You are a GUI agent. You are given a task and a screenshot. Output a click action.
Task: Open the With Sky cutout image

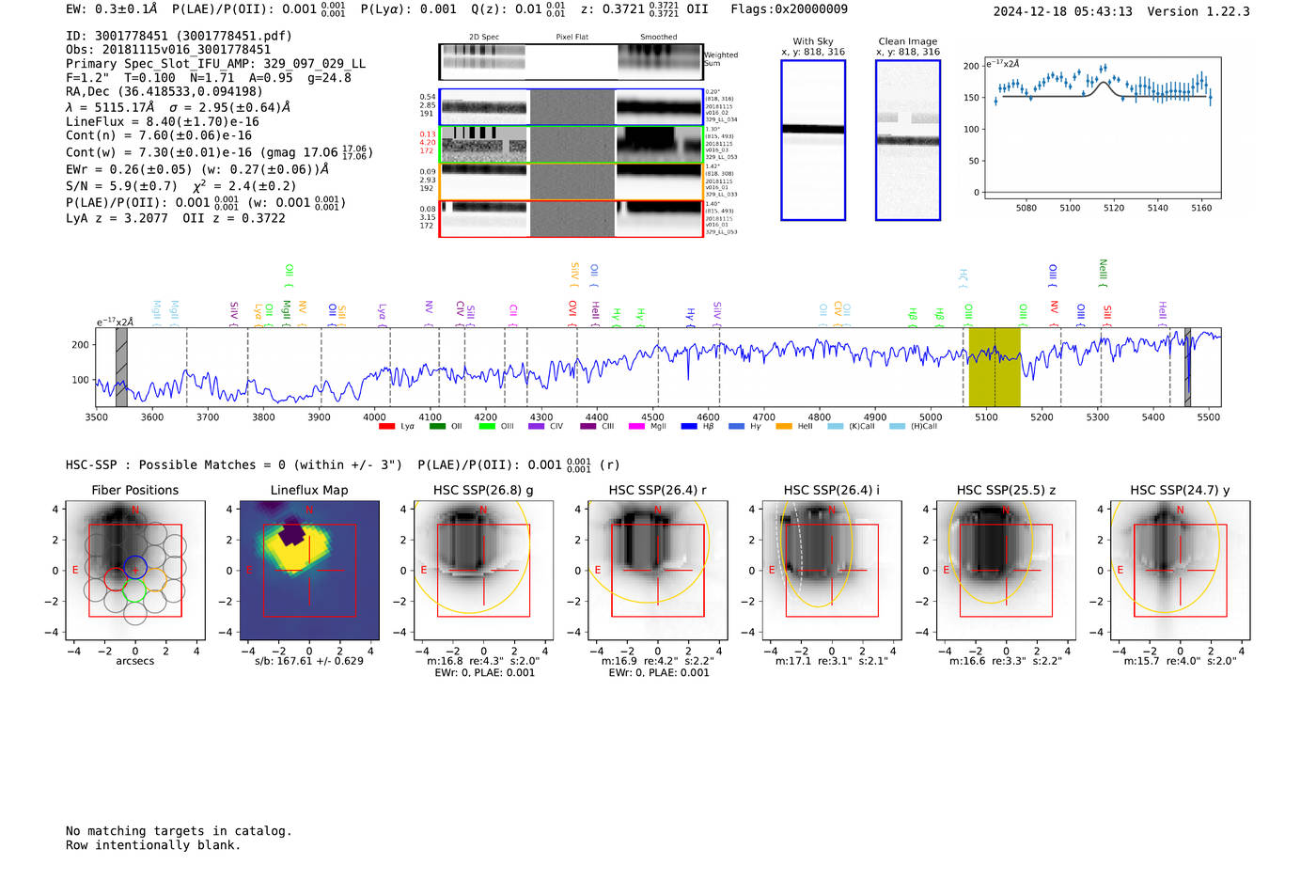813,140
